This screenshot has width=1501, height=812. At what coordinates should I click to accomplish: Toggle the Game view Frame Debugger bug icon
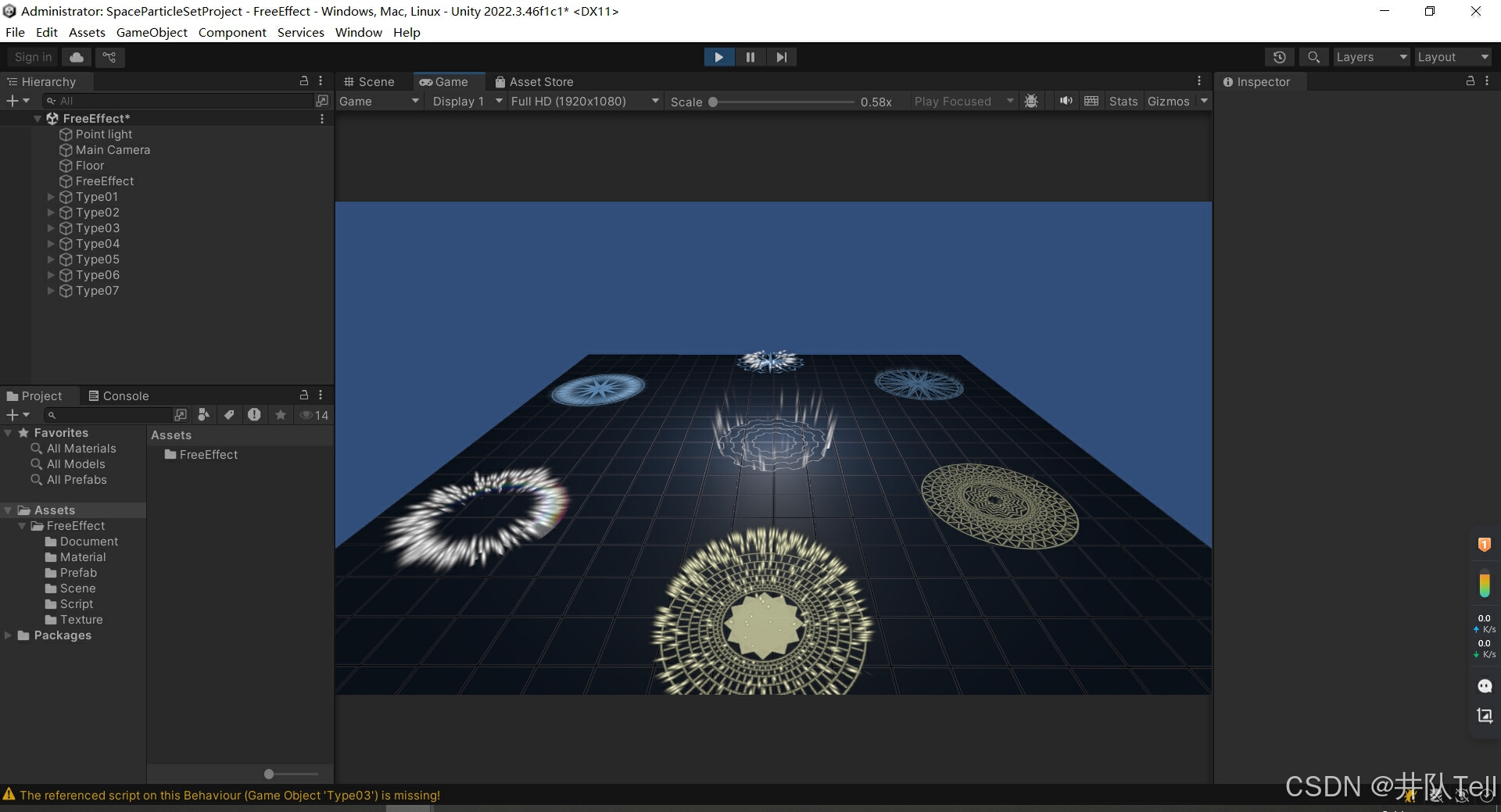point(1031,101)
